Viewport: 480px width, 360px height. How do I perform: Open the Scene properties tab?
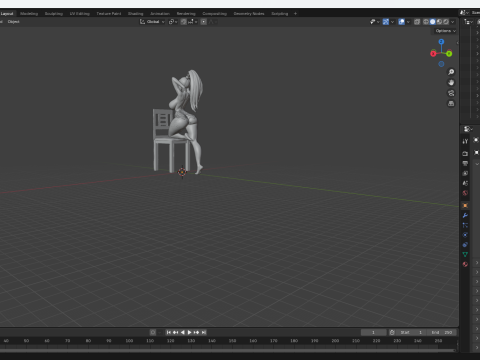pos(465,183)
